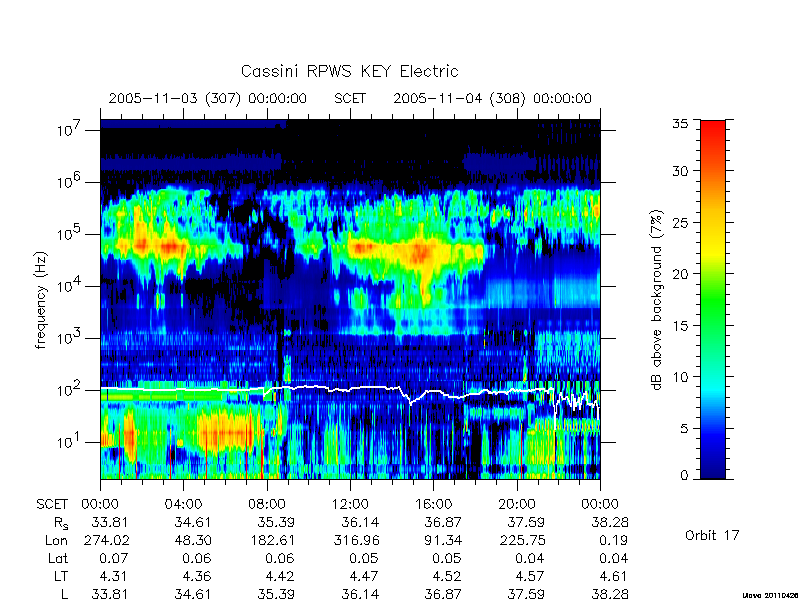800x600 pixels.
Task: Click the local time value 4.57
Action: click(x=530, y=576)
